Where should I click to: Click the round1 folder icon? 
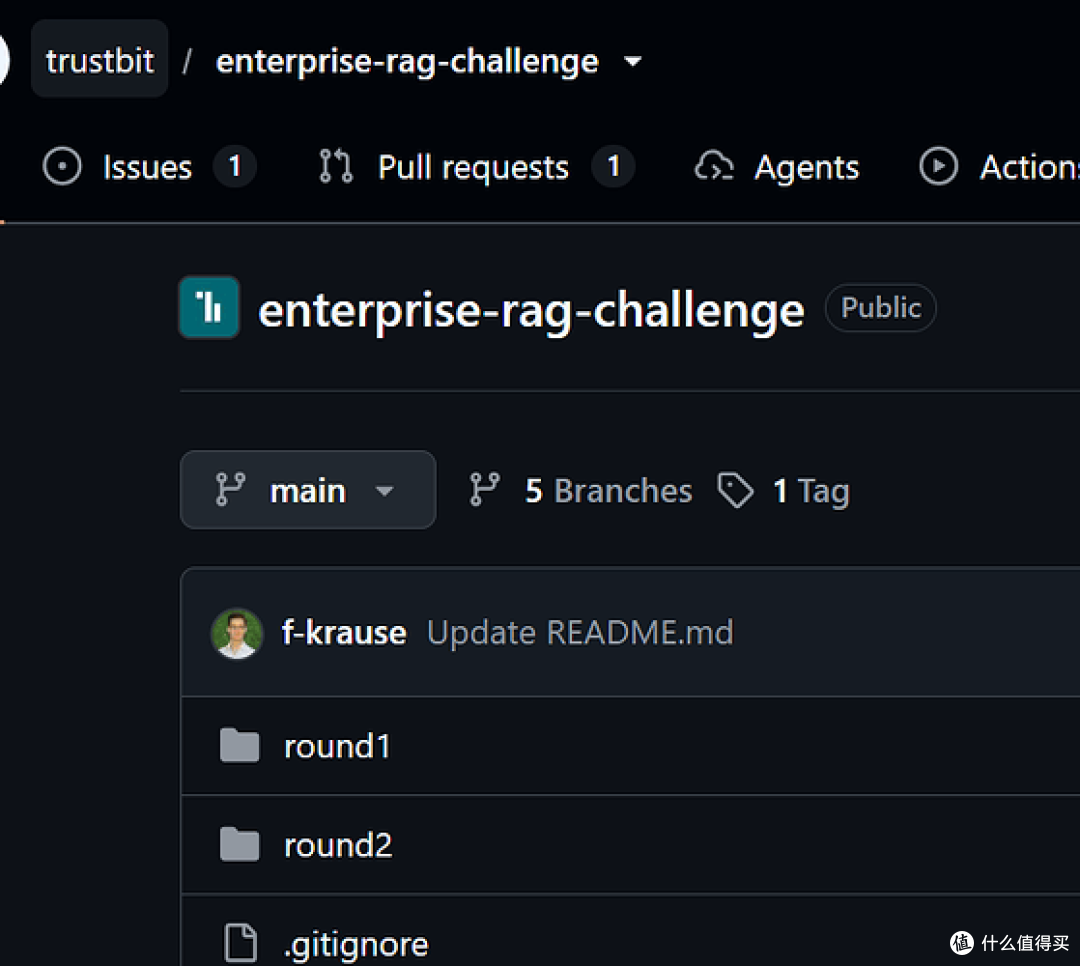[x=240, y=746]
